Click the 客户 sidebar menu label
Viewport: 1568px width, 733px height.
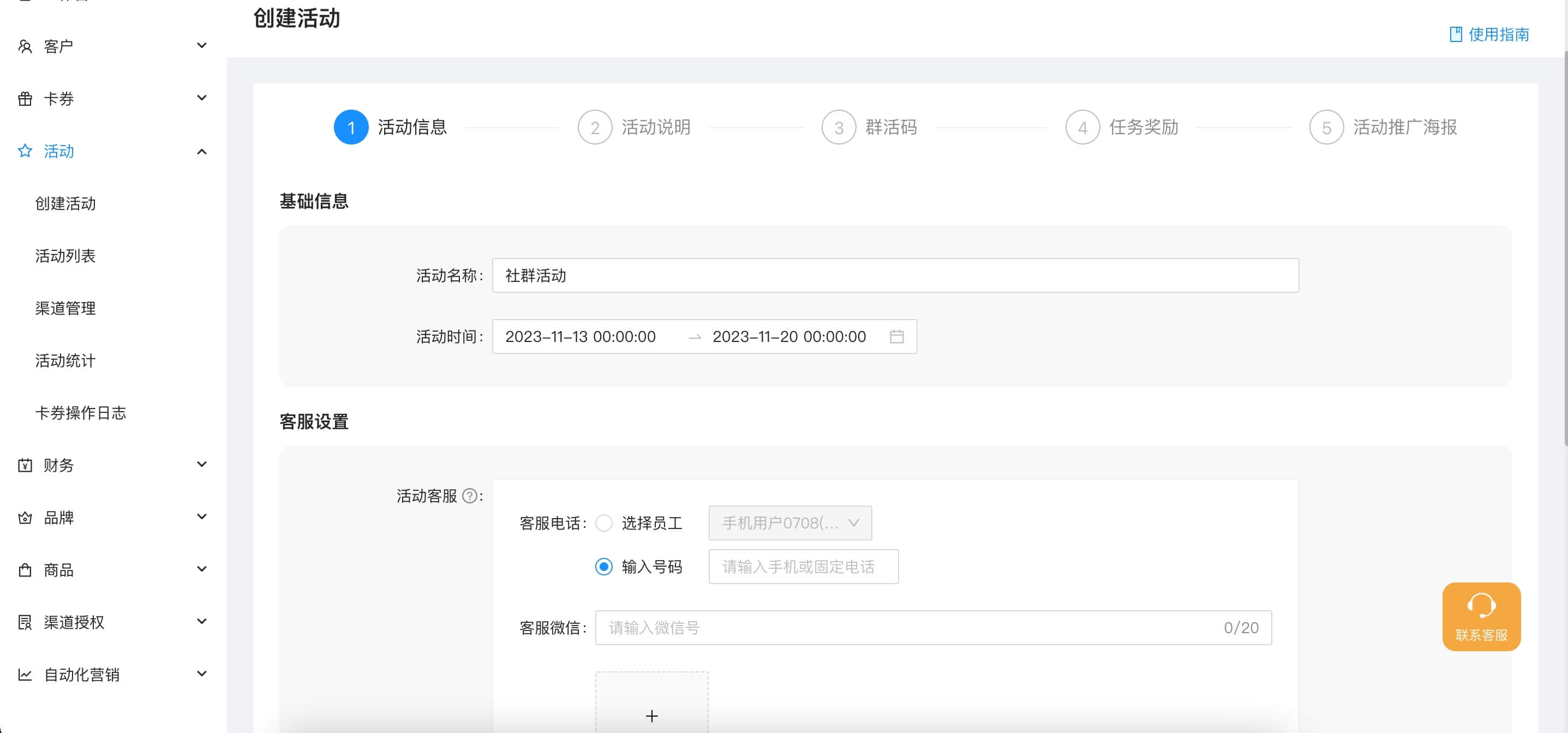[x=58, y=46]
